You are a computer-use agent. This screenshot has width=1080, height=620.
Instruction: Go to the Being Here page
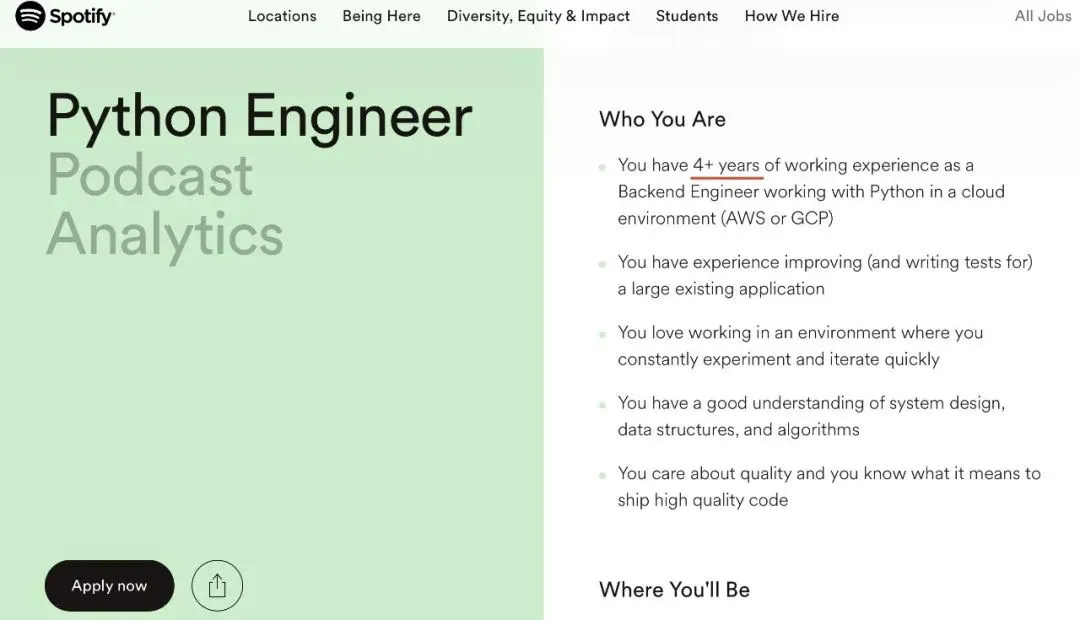(381, 16)
